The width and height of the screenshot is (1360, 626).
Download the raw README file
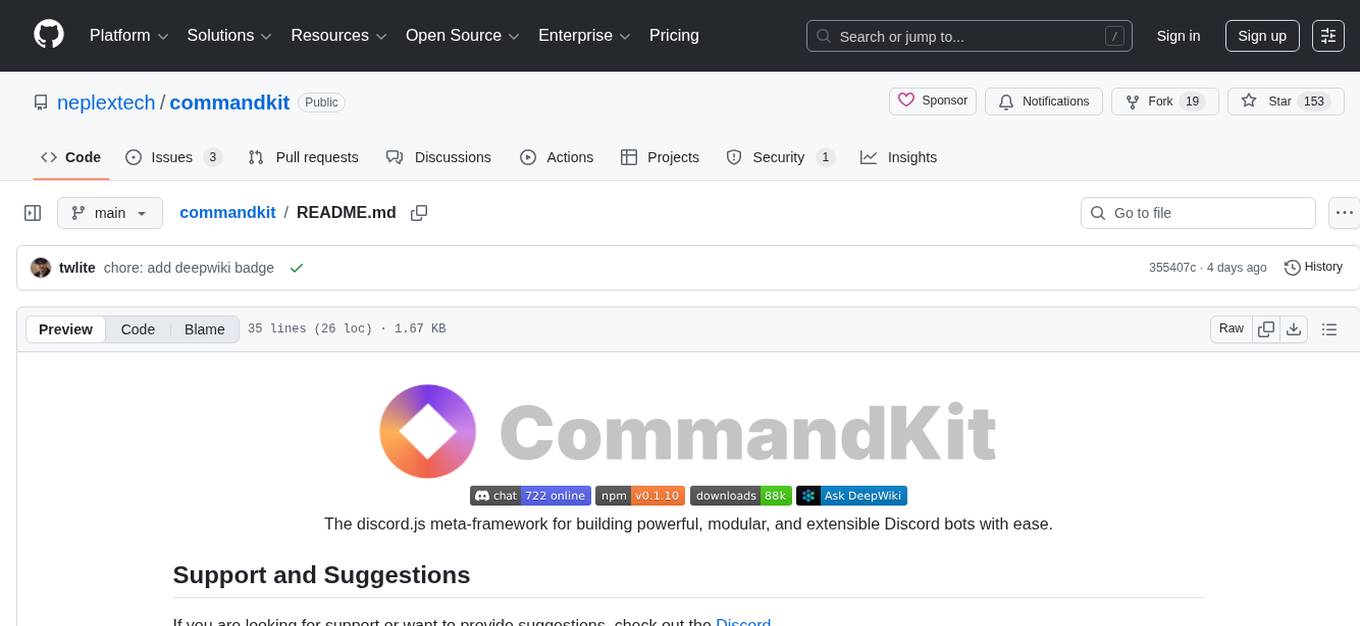pyautogui.click(x=1294, y=328)
